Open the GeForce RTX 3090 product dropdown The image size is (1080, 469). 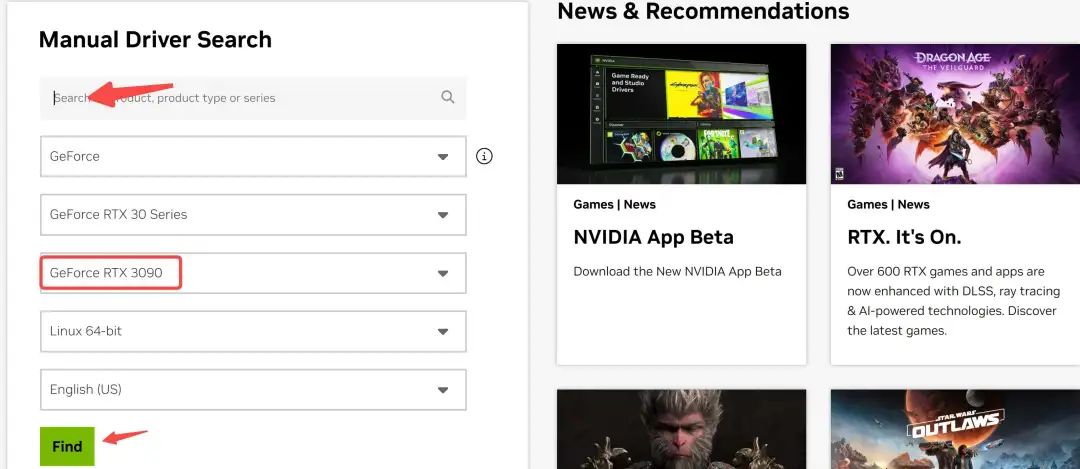tap(253, 273)
